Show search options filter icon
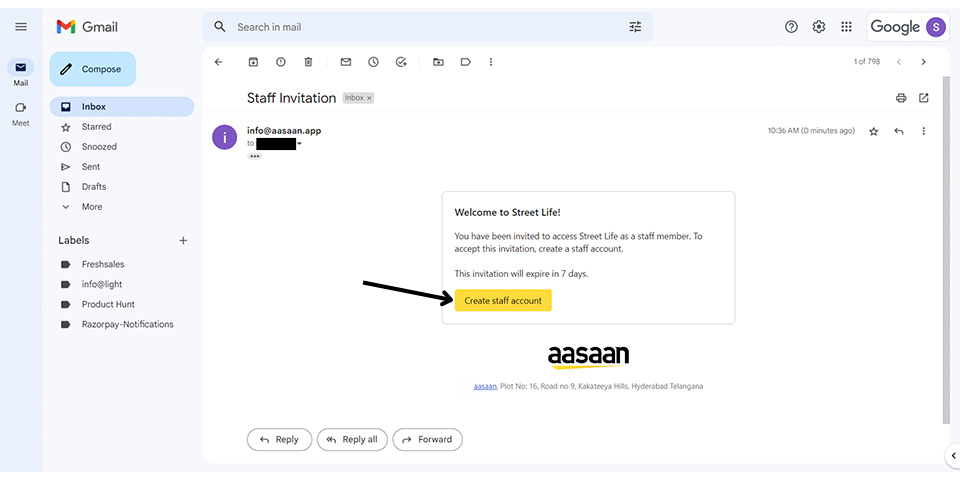Viewport: 960px width, 480px height. pyautogui.click(x=636, y=27)
